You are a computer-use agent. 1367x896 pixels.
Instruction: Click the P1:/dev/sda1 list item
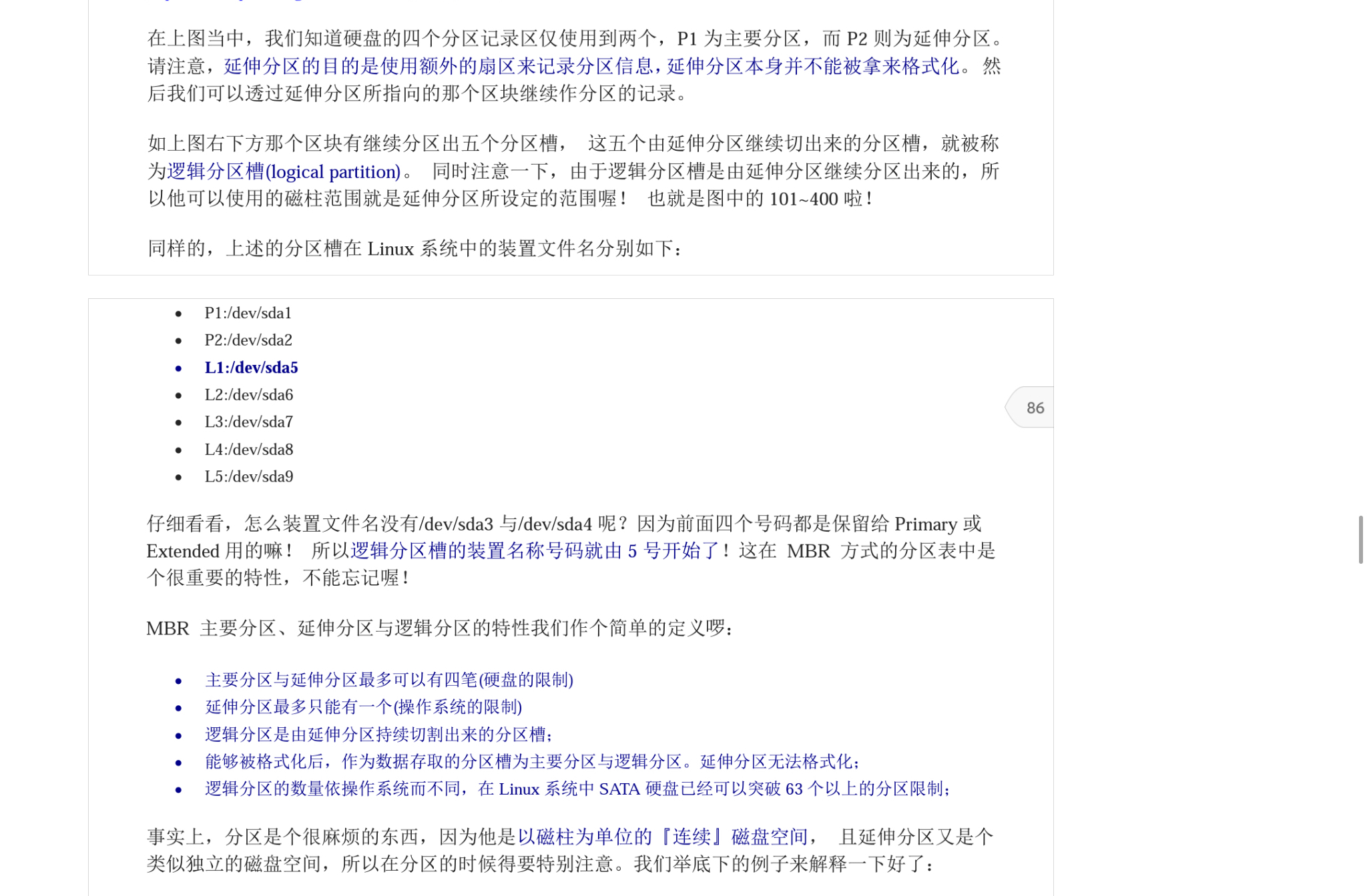(248, 313)
